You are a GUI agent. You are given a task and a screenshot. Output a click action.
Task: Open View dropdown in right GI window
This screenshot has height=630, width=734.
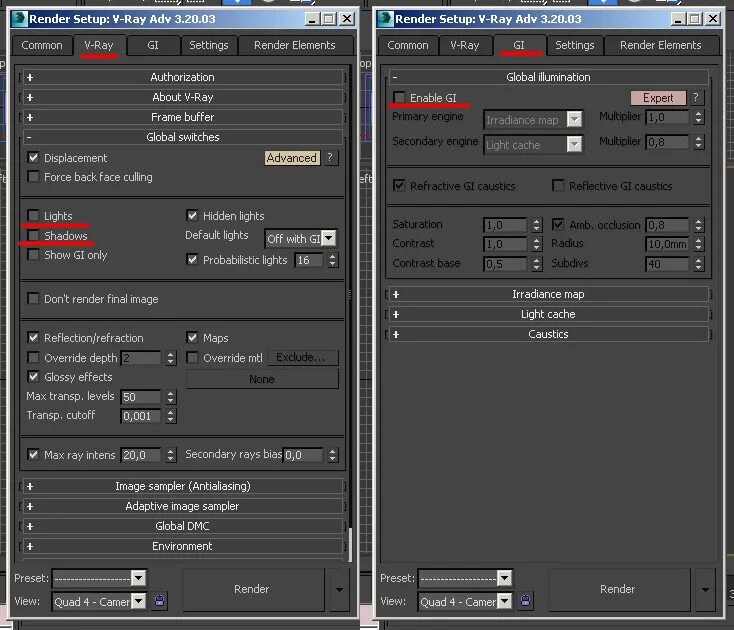[x=504, y=601]
